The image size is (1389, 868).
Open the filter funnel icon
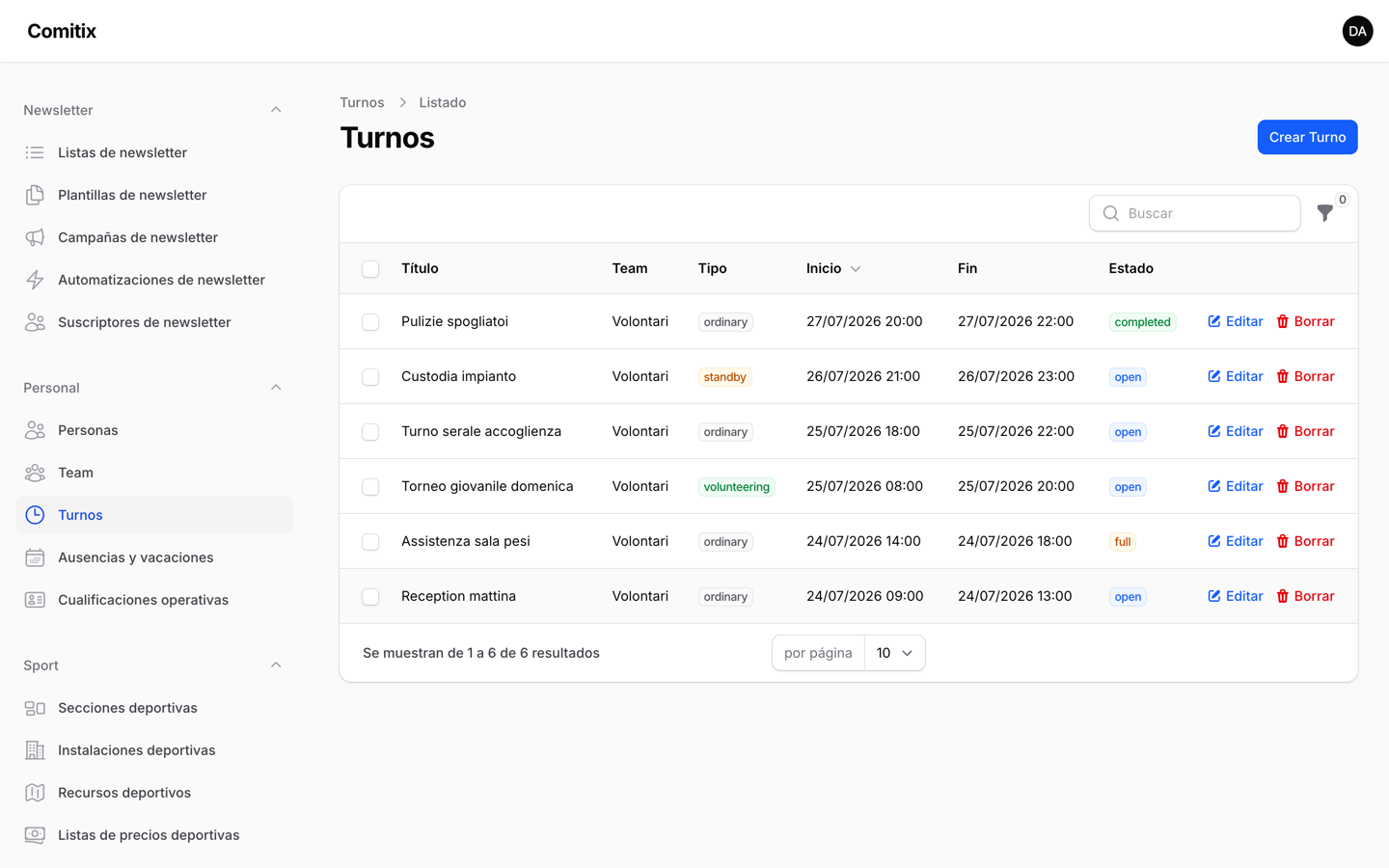pos(1325,213)
